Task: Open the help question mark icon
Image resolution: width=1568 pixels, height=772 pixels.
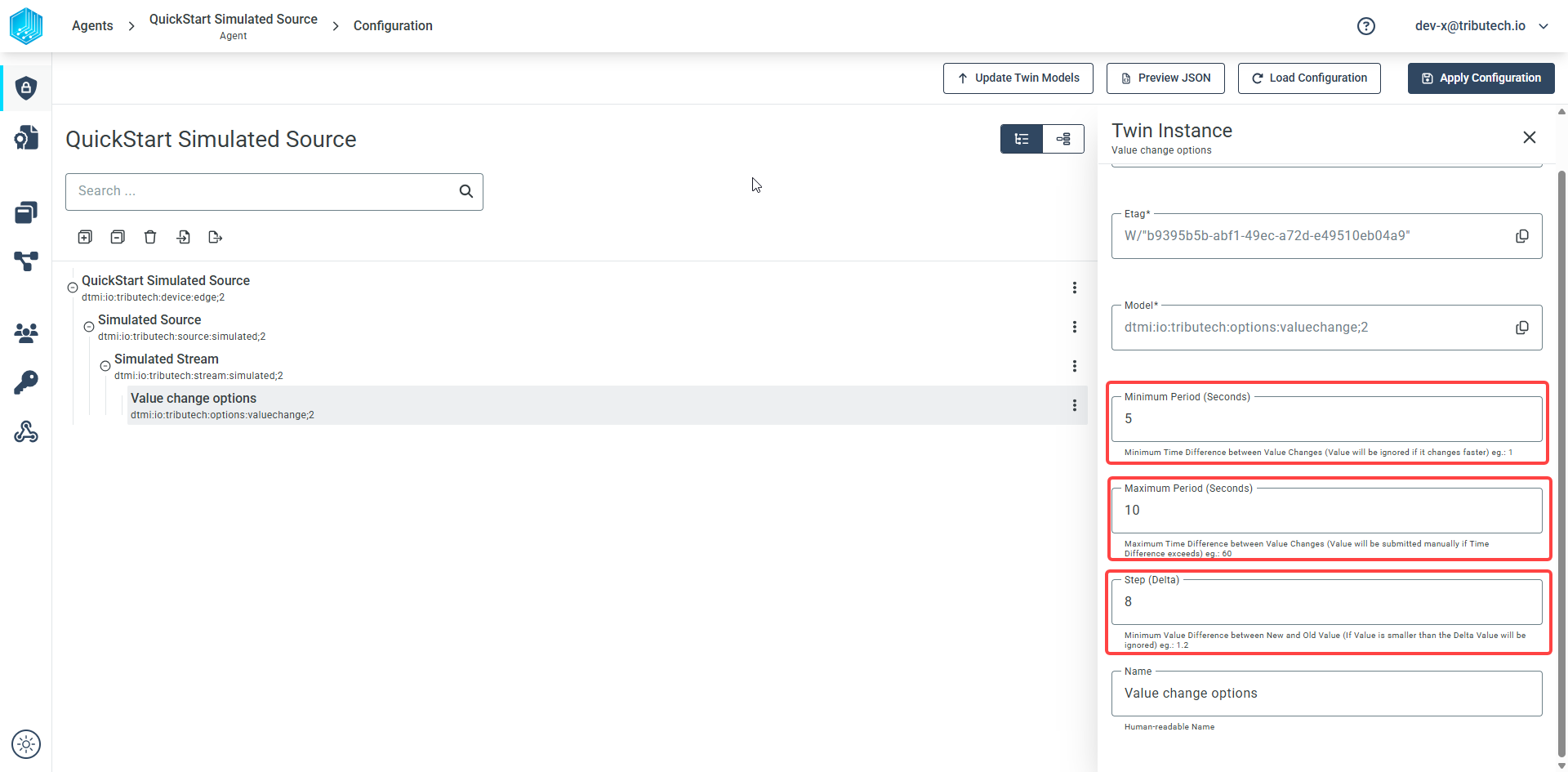Action: (x=1366, y=26)
